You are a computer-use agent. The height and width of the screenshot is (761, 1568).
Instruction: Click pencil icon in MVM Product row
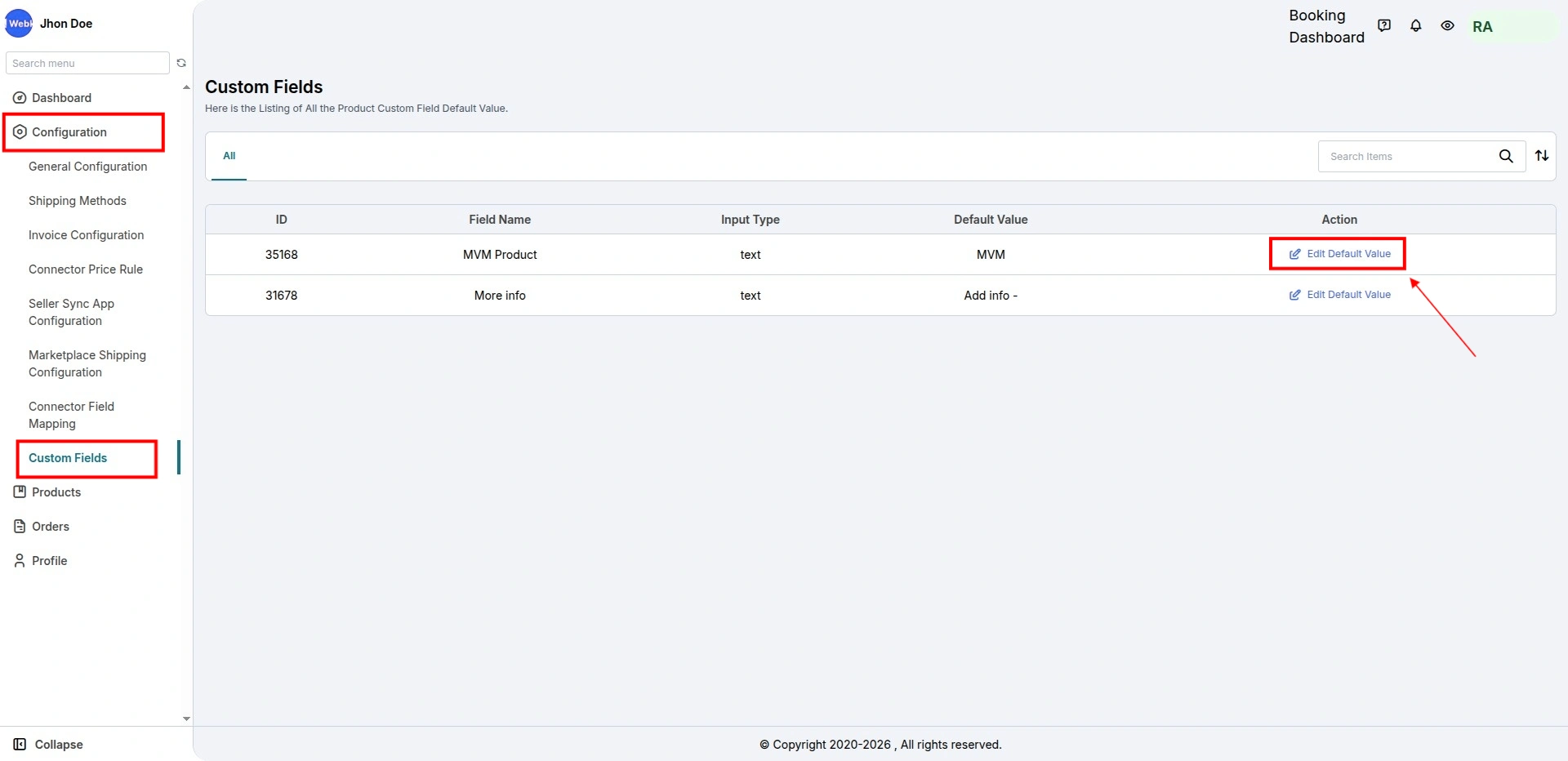tap(1294, 254)
